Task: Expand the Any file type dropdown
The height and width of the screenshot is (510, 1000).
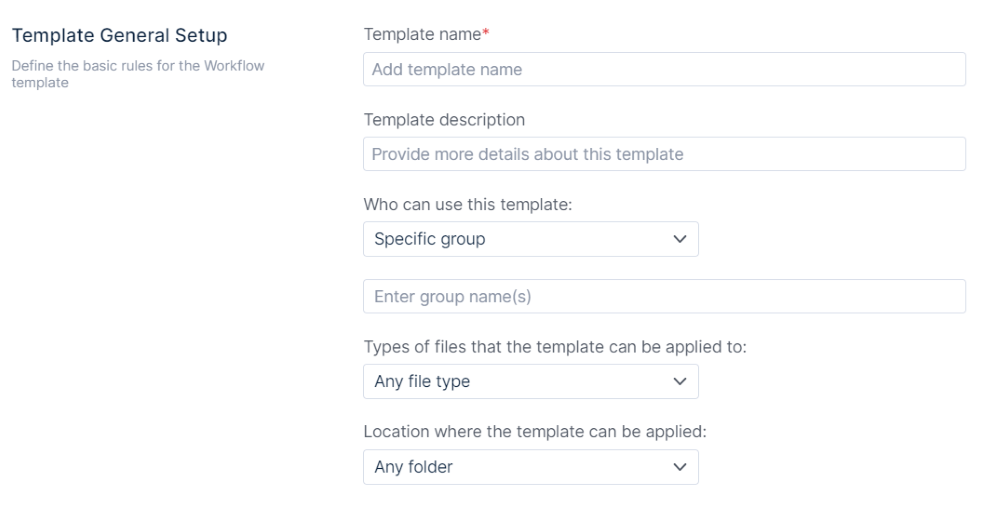Action: click(531, 381)
